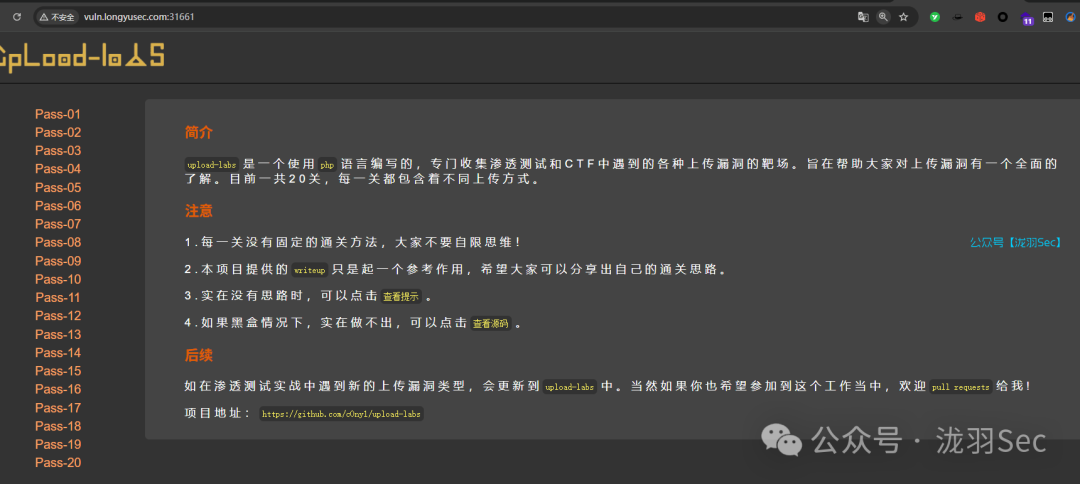Open the zoom magnifier icon in address bar
Screen dimensions: 1080x484
[883, 17]
